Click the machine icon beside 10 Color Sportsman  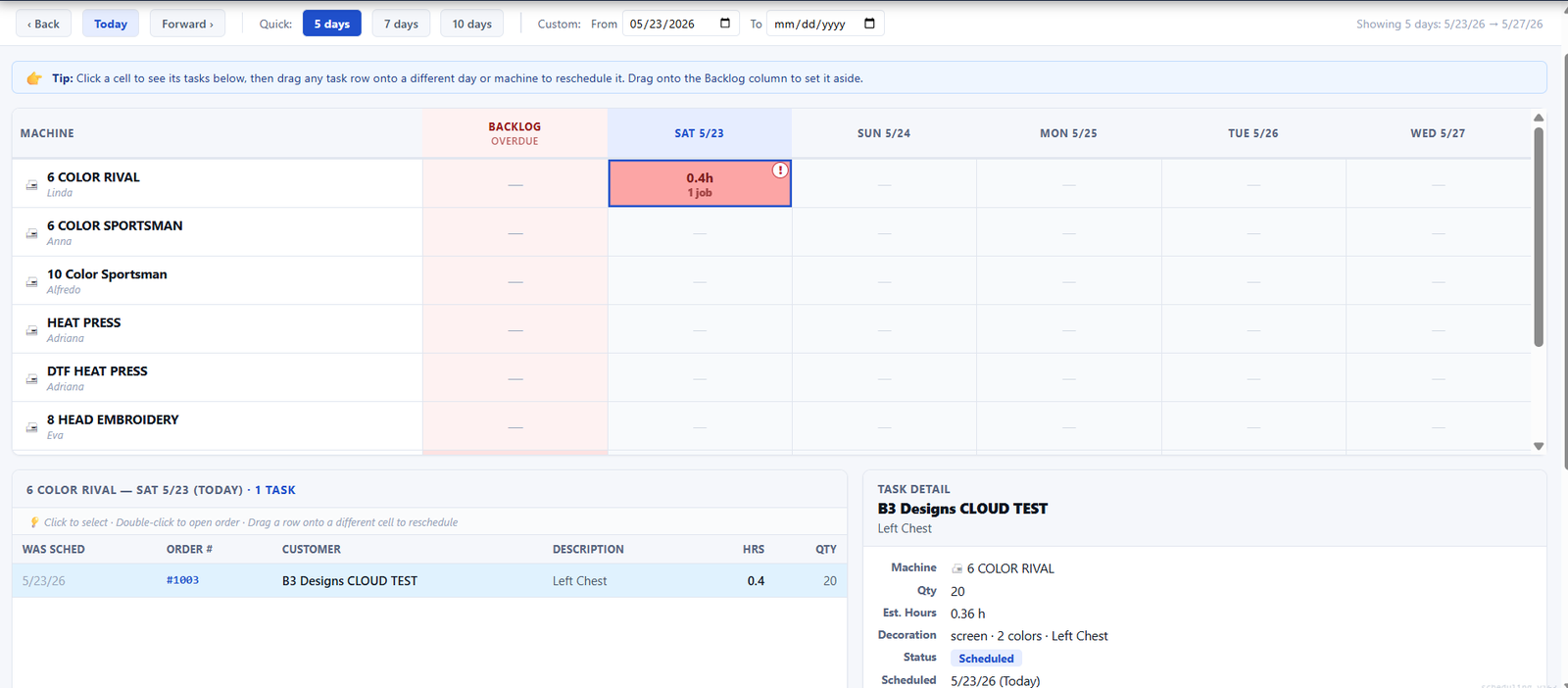31,281
